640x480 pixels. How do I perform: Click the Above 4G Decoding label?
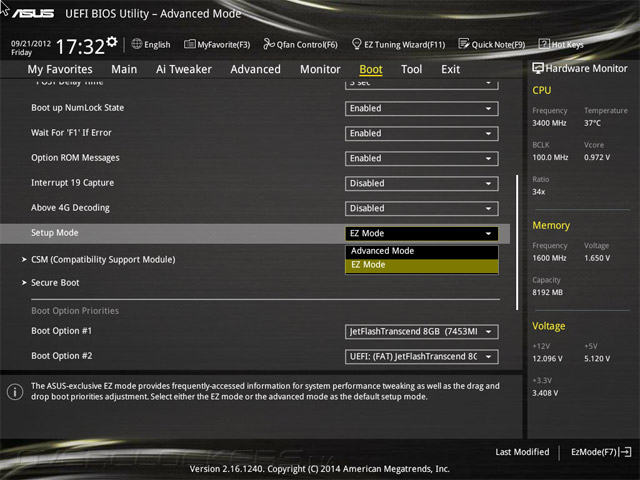pos(70,208)
